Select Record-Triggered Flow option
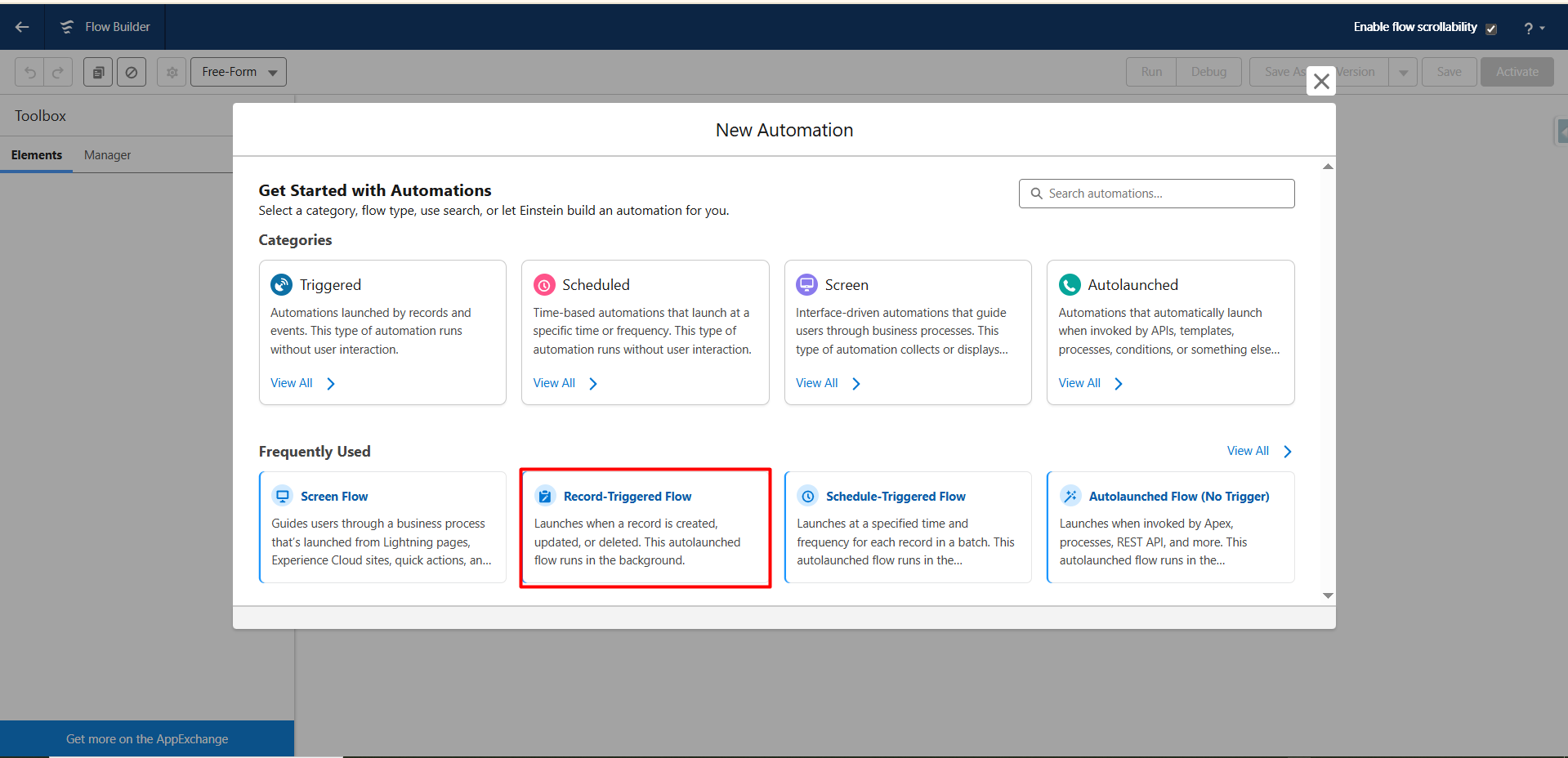The image size is (1568, 758). coord(646,527)
